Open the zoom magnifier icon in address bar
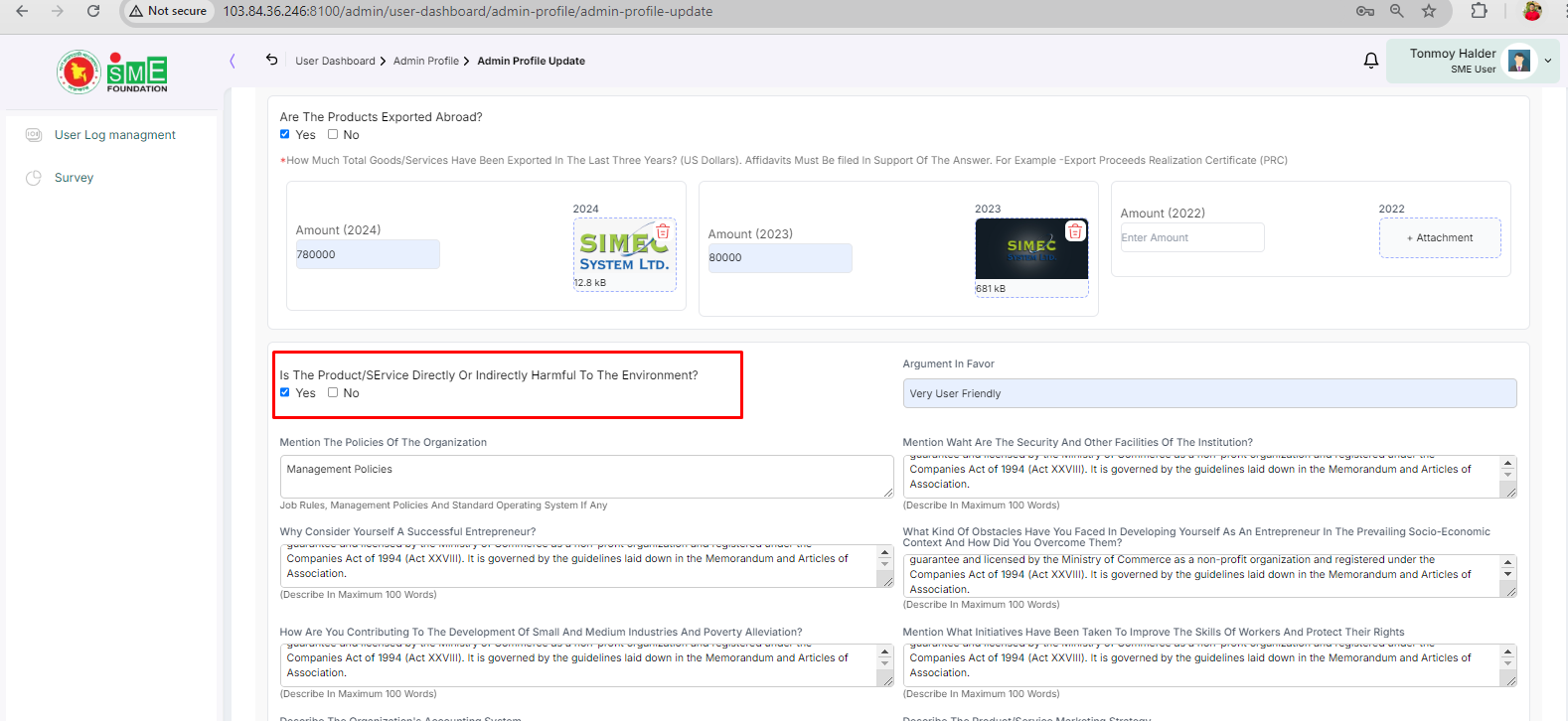Viewport: 1568px width, 721px height. (x=1397, y=11)
